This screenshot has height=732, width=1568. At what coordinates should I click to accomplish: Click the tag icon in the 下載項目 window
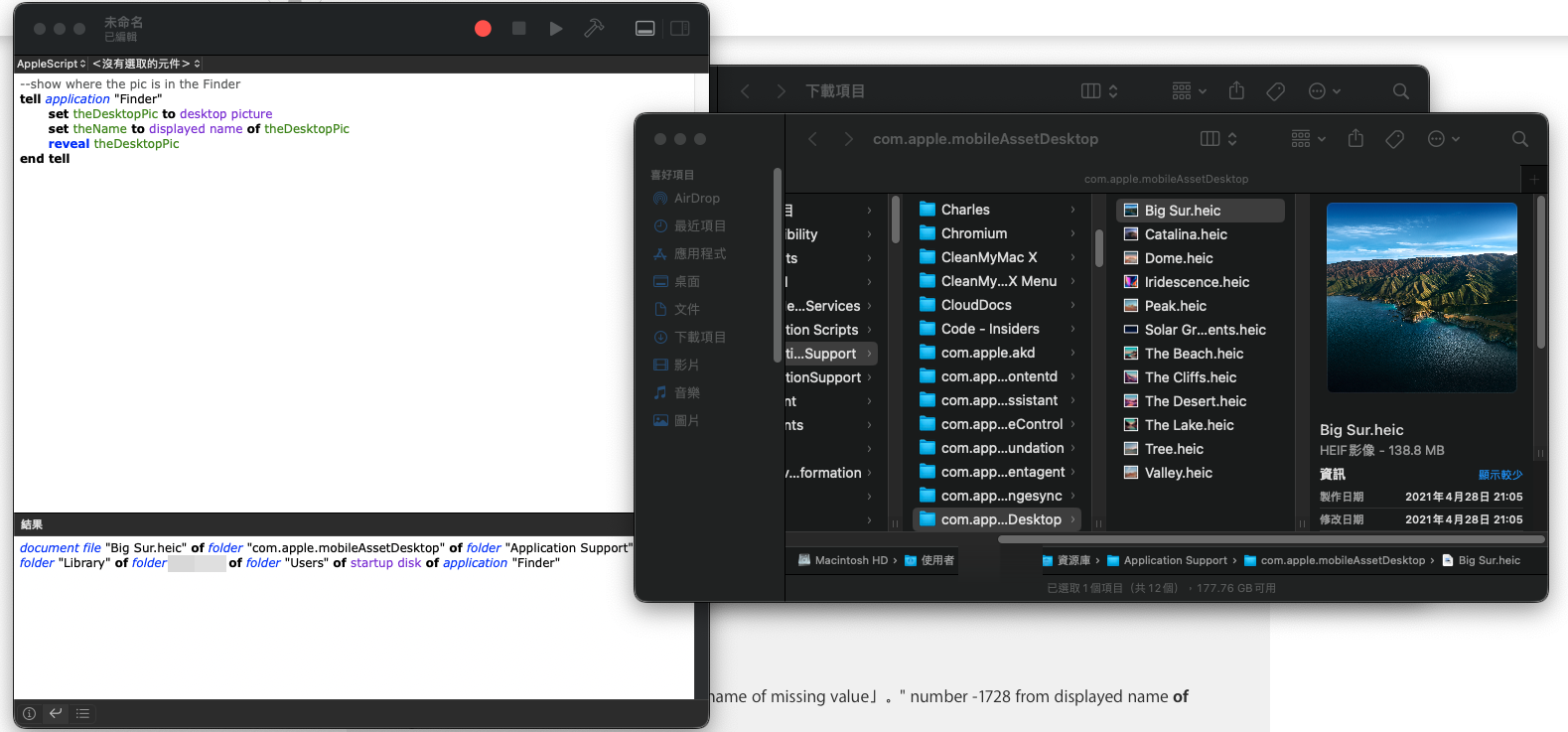tap(1276, 91)
